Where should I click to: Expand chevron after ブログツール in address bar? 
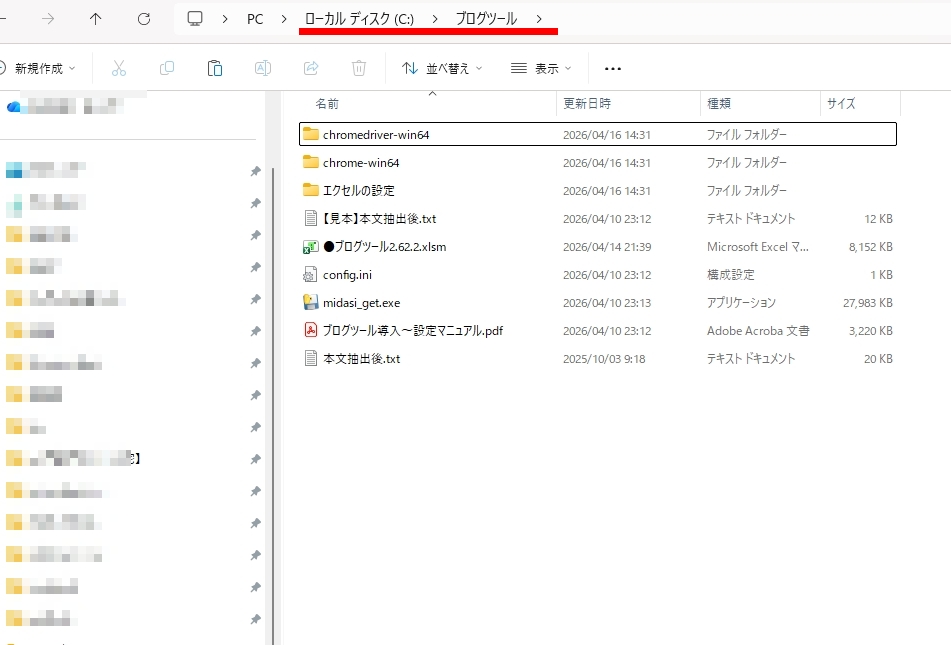click(540, 19)
